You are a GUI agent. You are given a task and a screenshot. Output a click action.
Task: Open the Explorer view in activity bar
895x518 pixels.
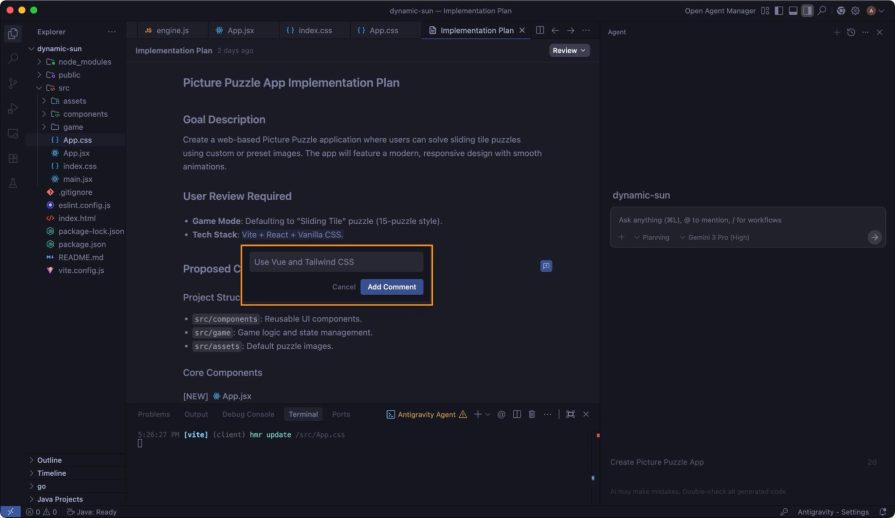(13, 33)
